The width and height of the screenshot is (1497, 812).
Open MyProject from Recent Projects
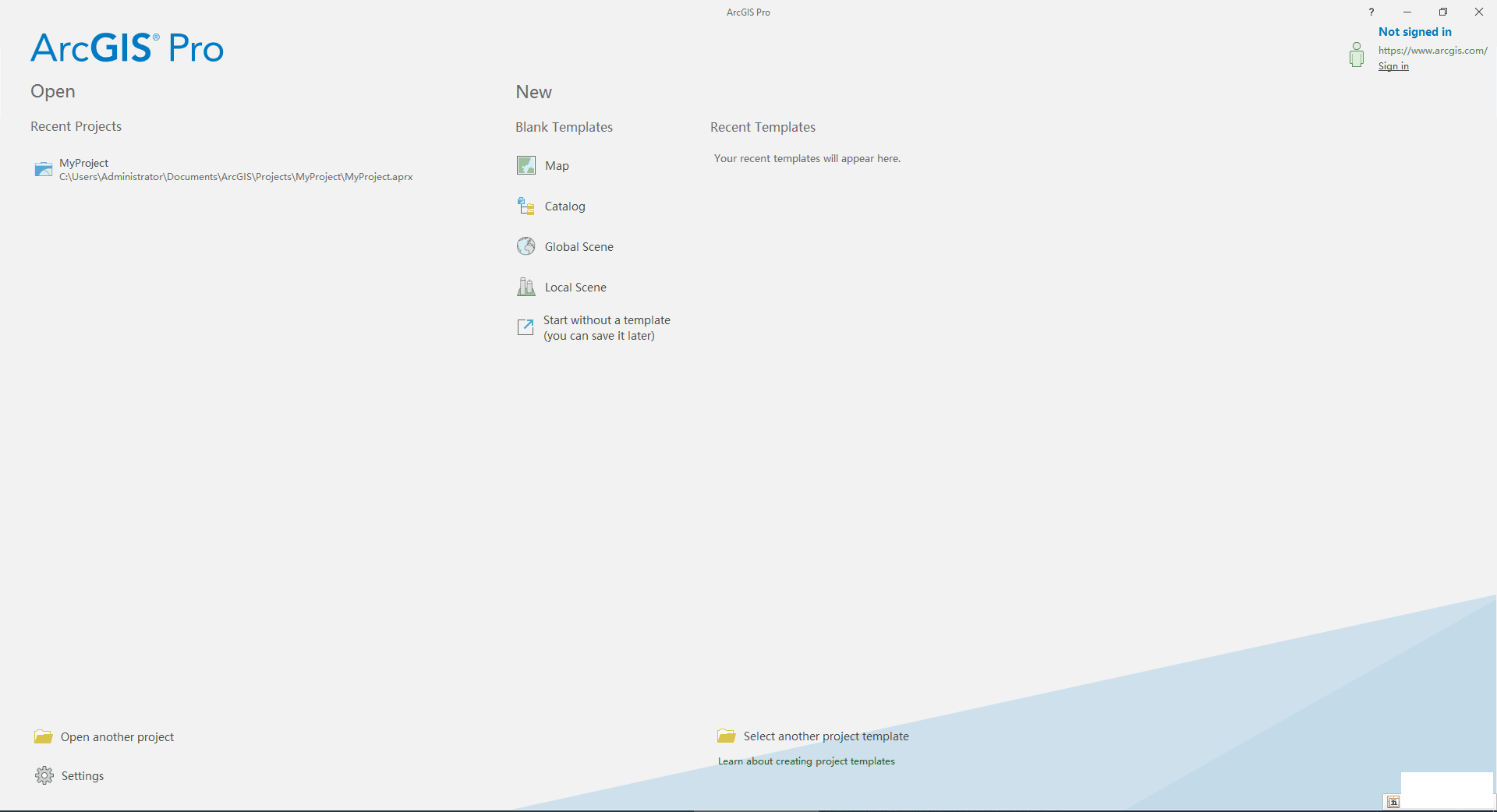point(224,169)
